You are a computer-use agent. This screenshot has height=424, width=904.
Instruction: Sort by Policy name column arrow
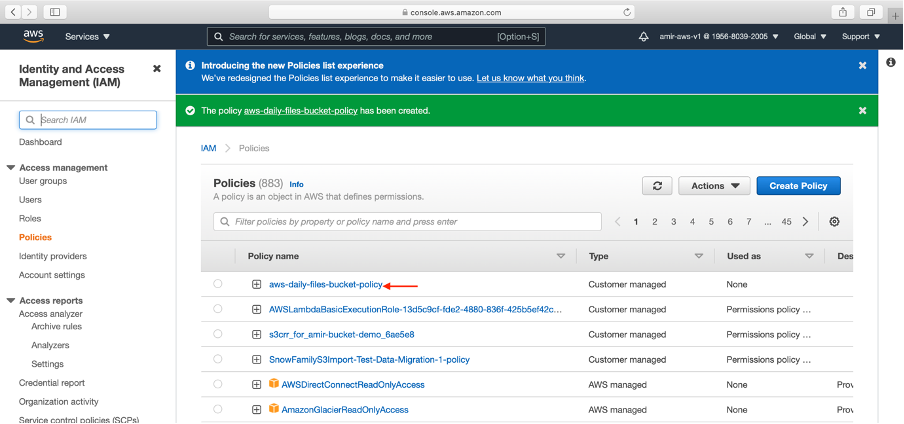pos(560,256)
